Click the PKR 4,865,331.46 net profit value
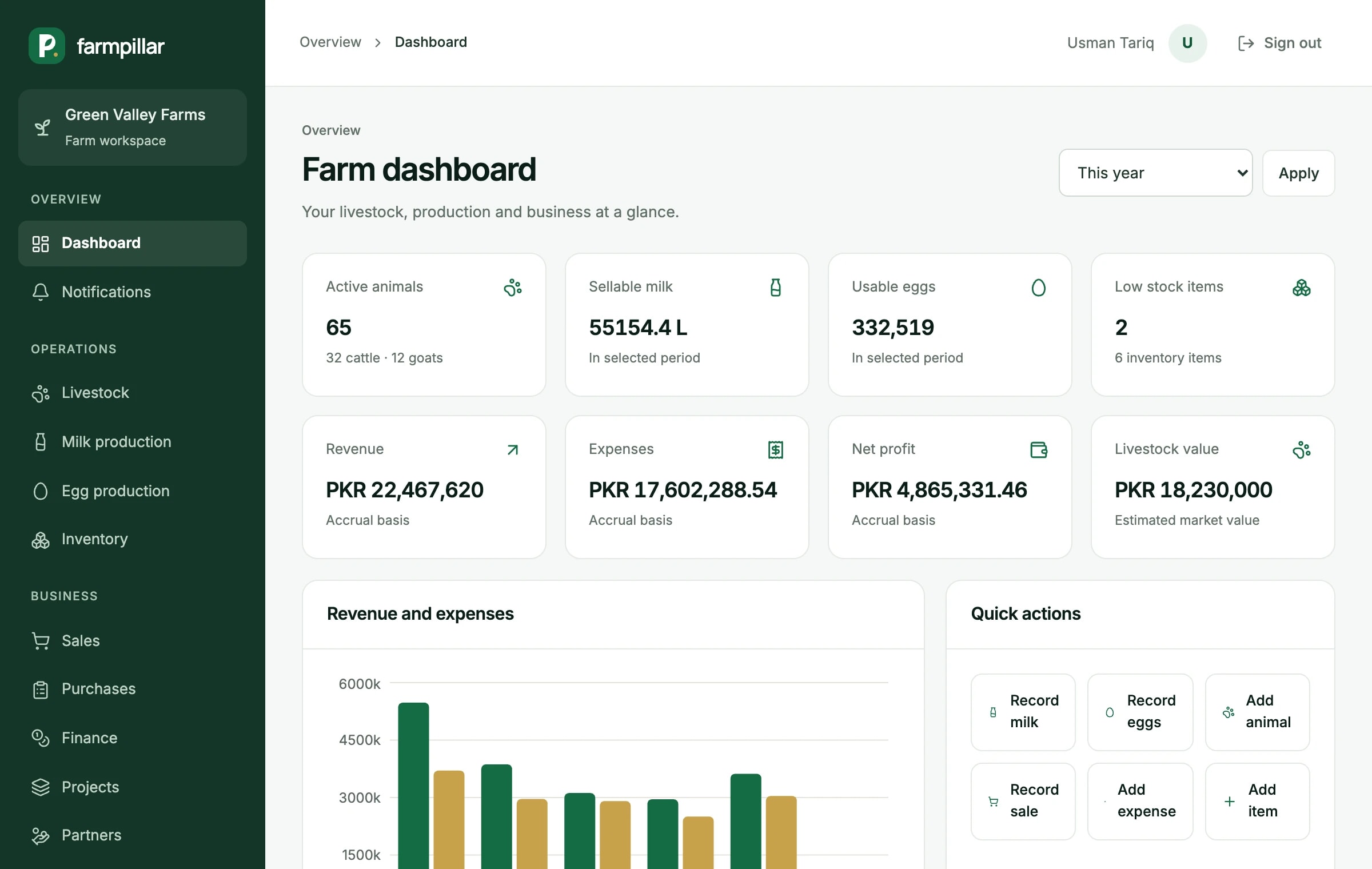 939,490
